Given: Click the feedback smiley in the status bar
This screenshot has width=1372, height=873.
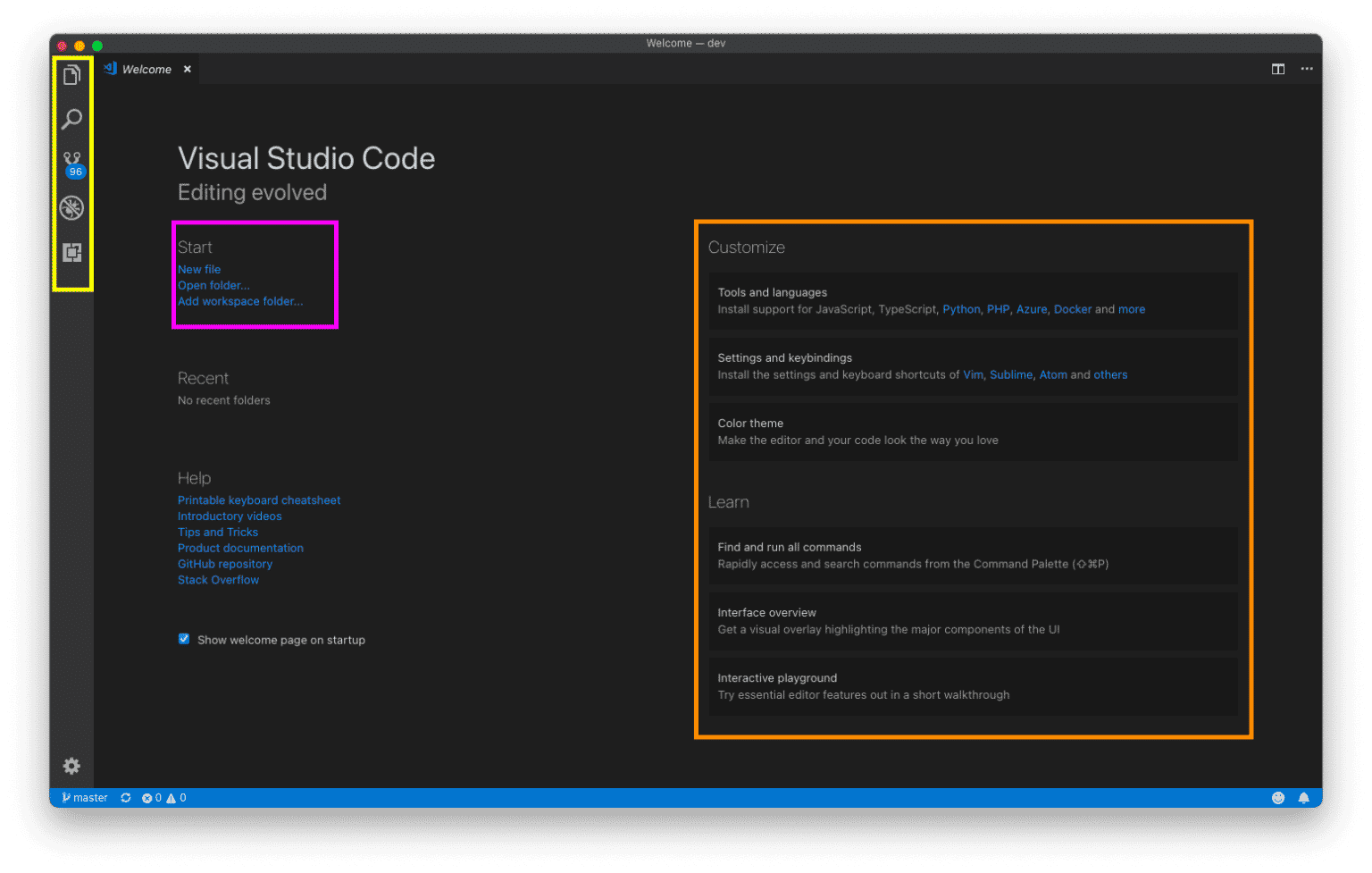Looking at the screenshot, I should point(1277,797).
